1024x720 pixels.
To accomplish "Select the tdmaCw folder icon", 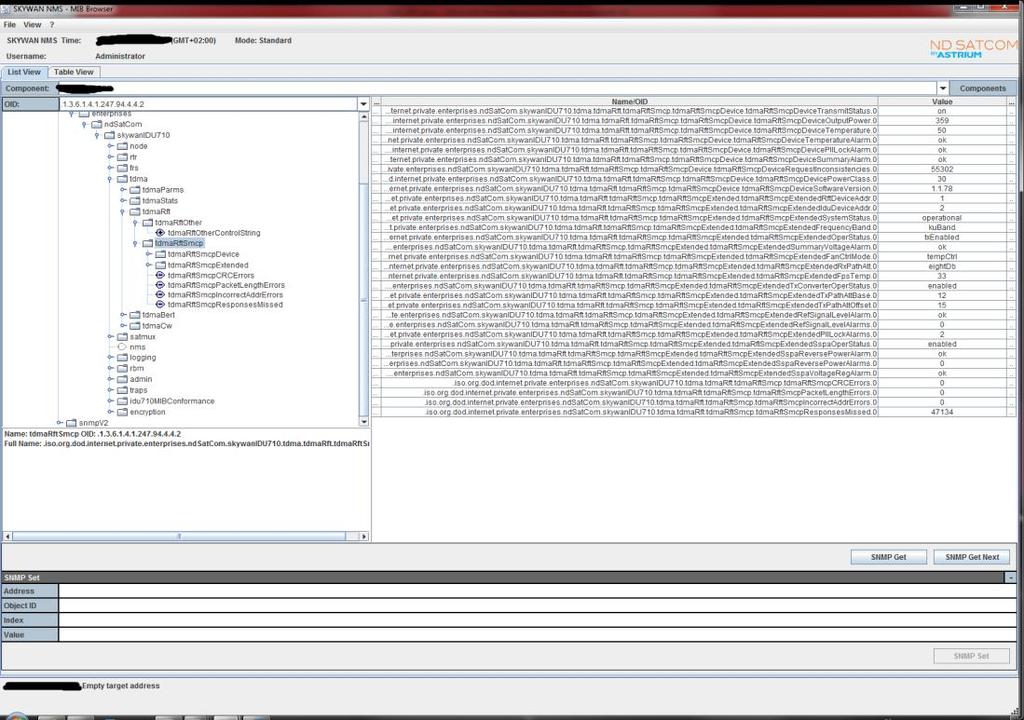I will pos(135,325).
